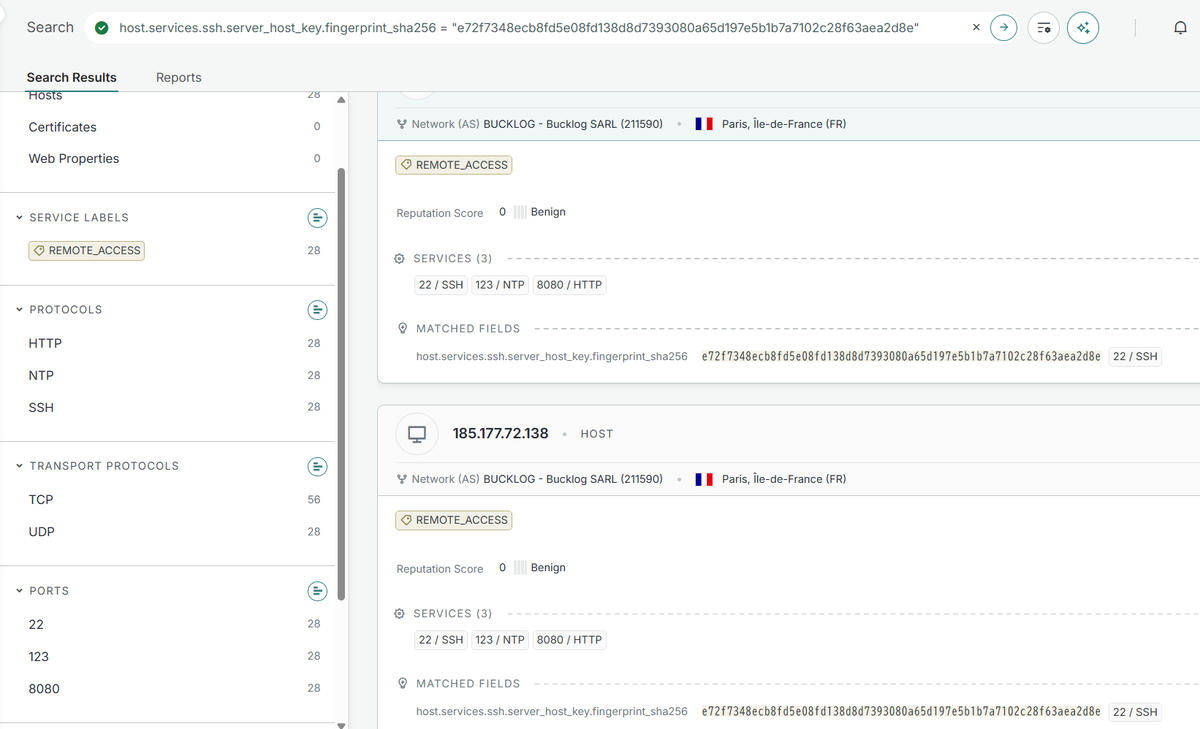Click the sidebar vertical scrollbar thumb

click(x=341, y=384)
